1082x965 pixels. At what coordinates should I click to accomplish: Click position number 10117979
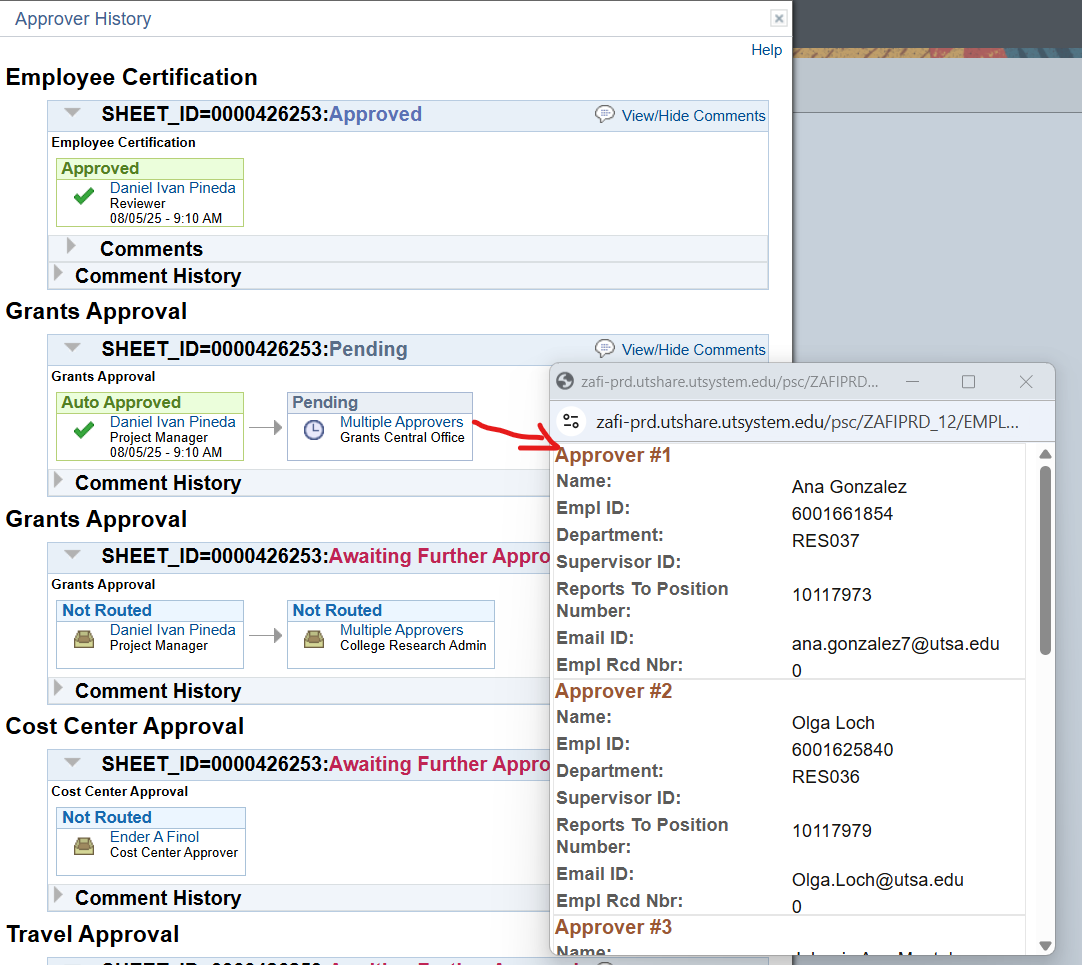(832, 830)
